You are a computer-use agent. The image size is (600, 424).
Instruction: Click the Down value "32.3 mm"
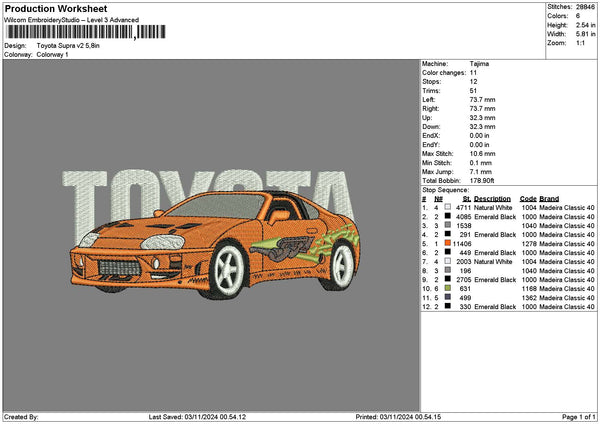pyautogui.click(x=482, y=127)
